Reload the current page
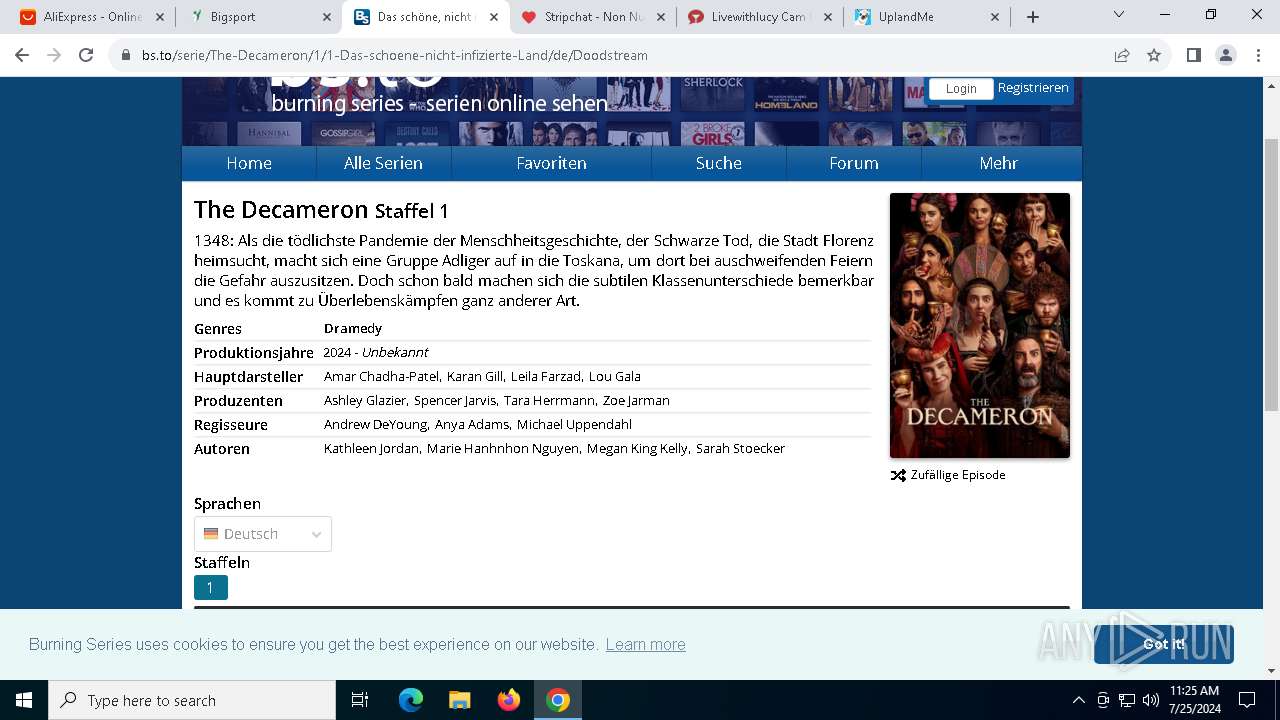Viewport: 1280px width, 720px height. click(86, 55)
